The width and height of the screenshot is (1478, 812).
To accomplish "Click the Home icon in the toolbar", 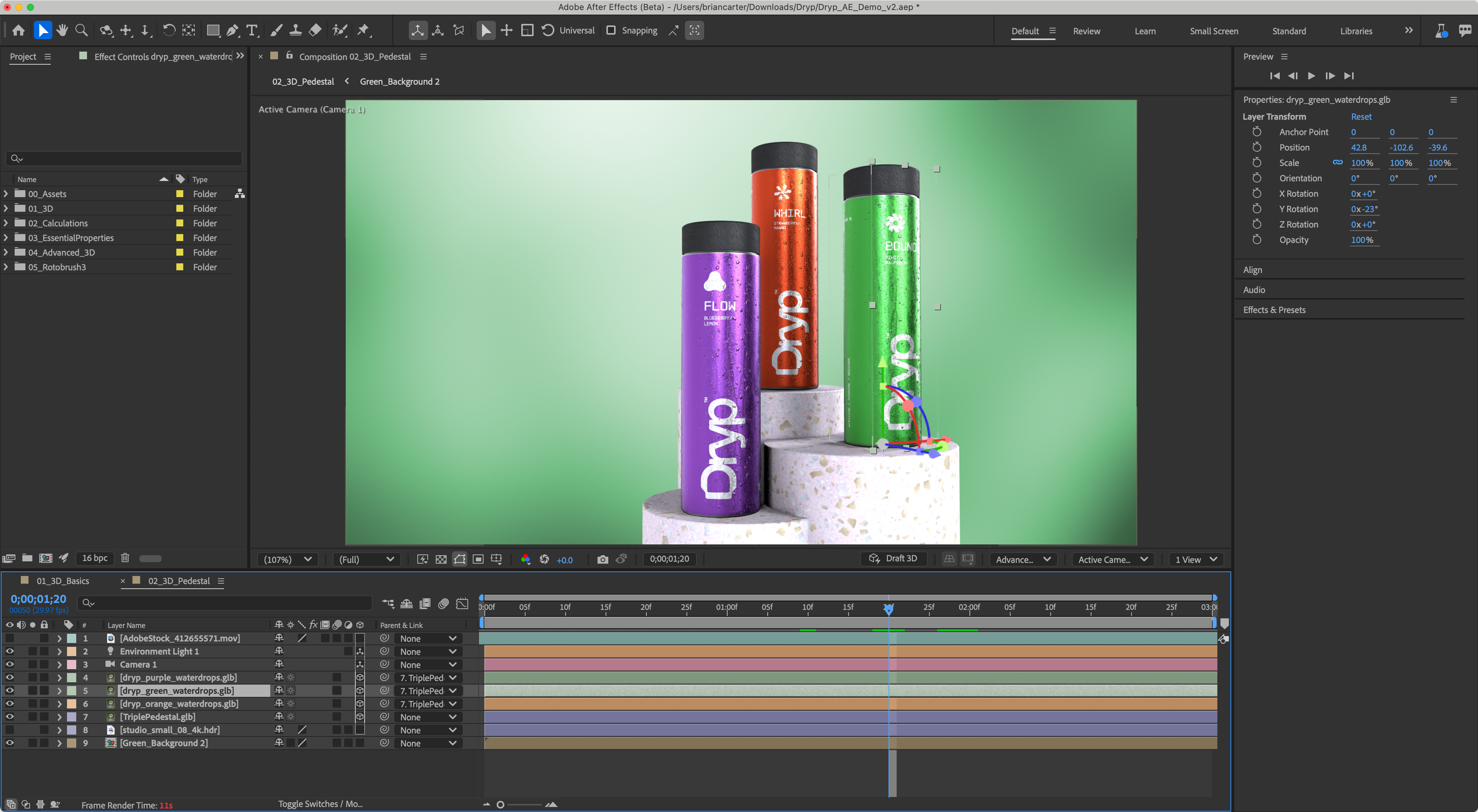I will click(x=18, y=30).
